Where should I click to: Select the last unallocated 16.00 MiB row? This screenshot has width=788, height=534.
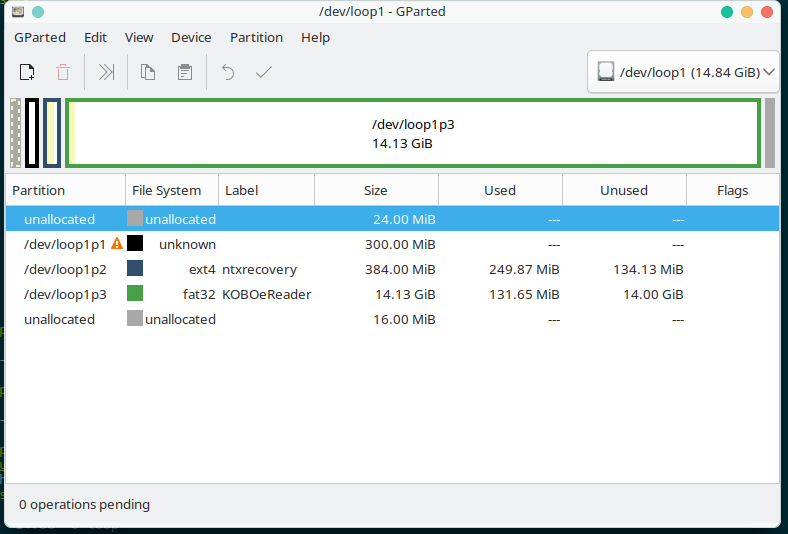(300, 319)
